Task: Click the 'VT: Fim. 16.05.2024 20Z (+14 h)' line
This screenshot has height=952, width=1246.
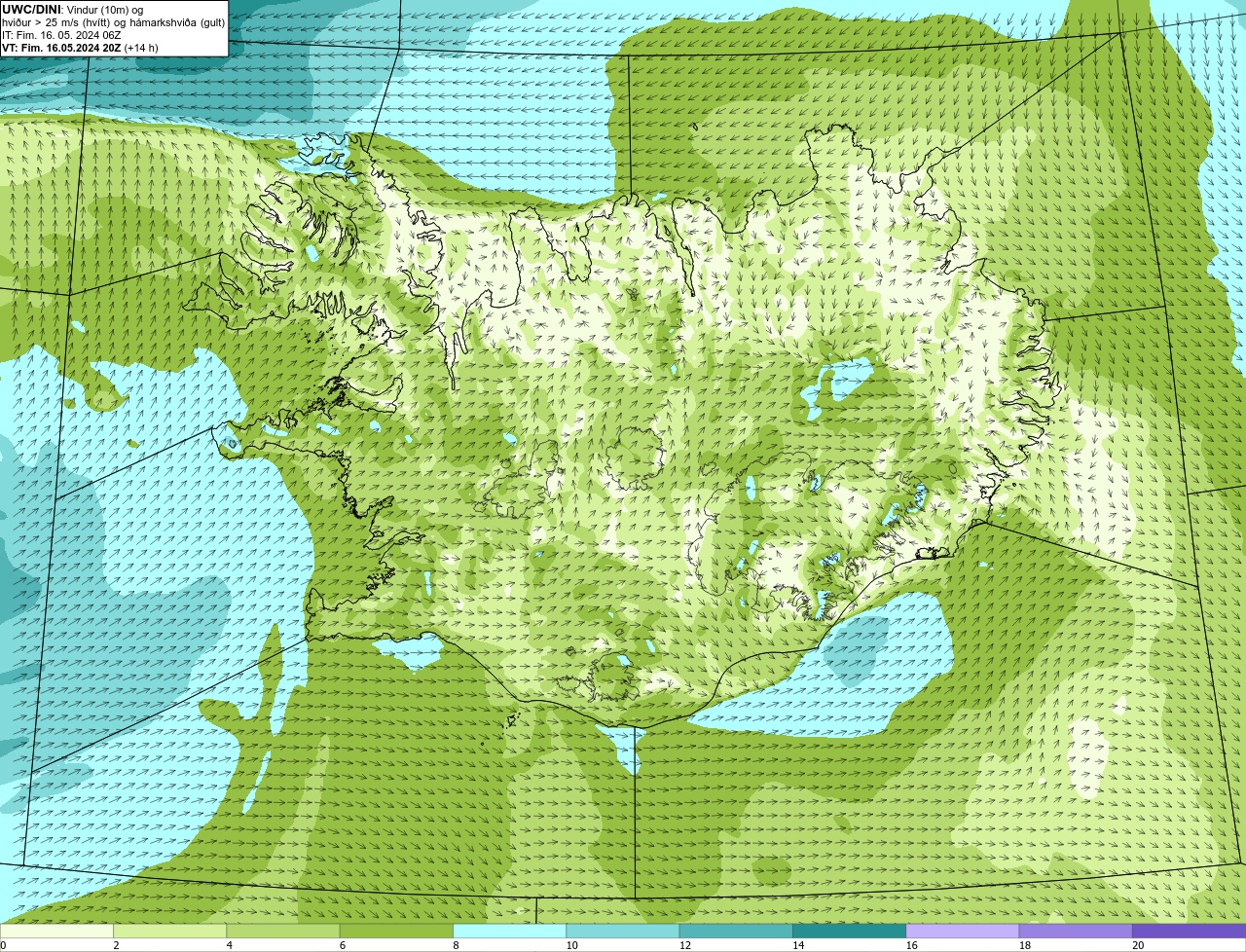Action: click(80, 47)
